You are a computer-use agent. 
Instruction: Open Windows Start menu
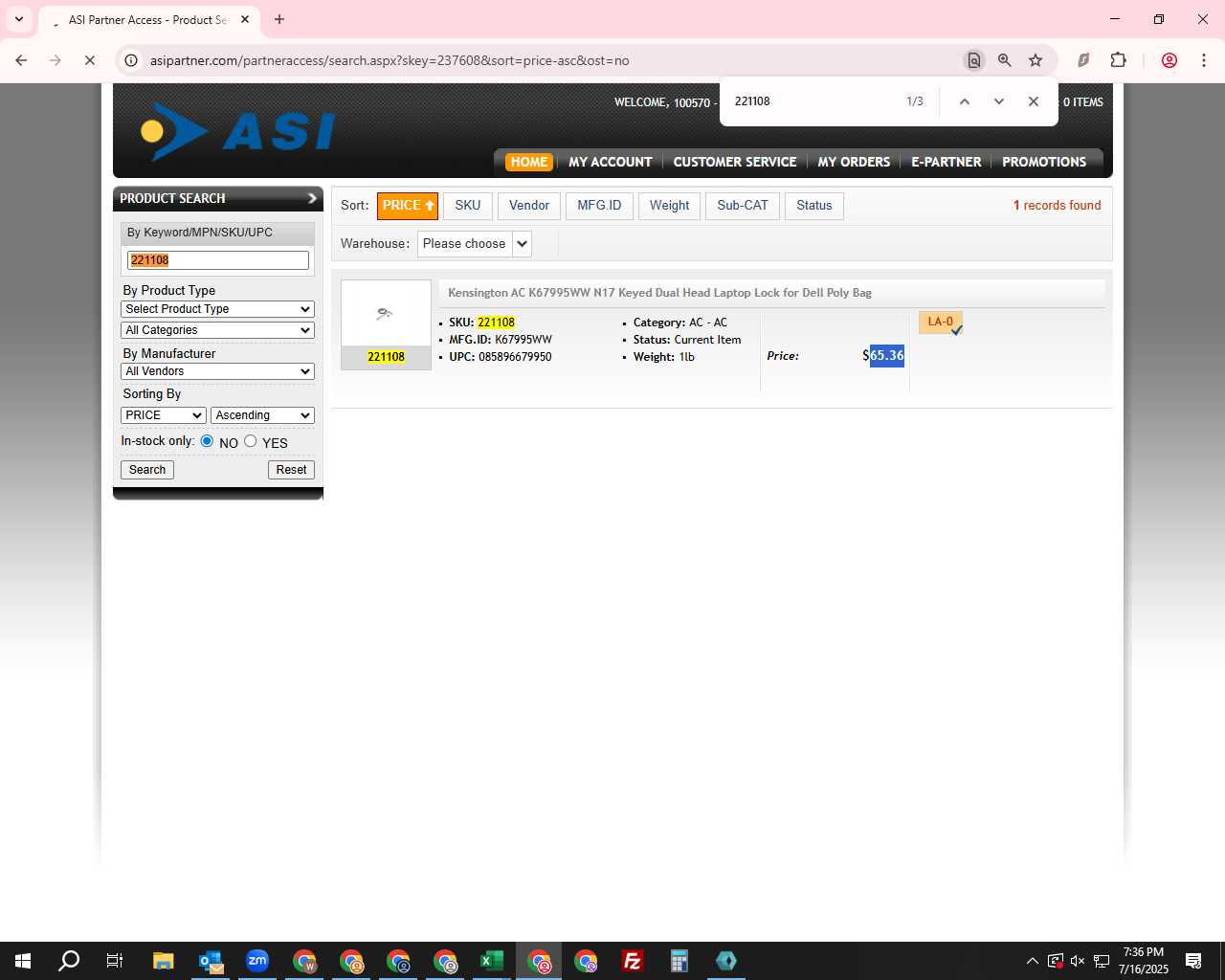(23, 961)
